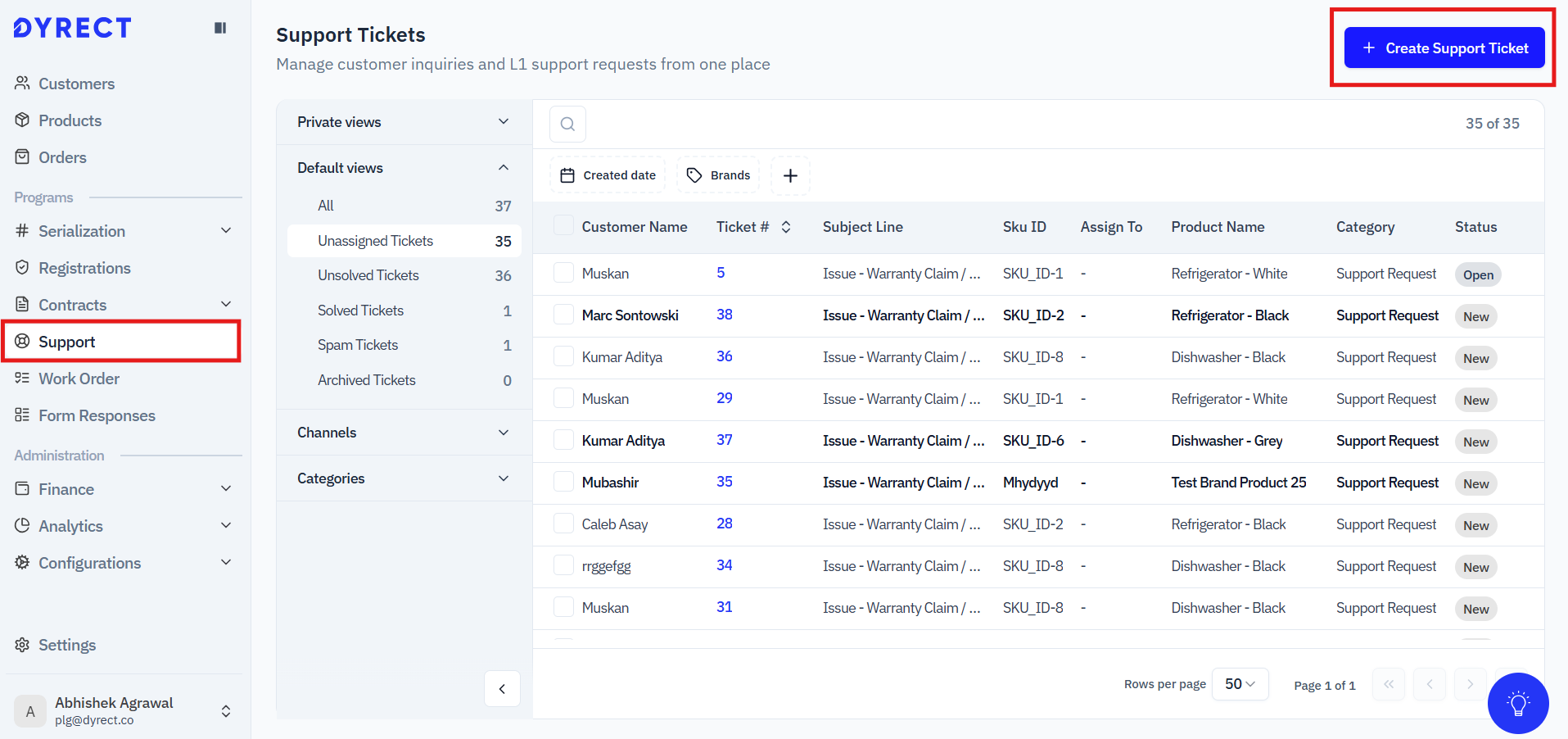Go to the first page of tickets

click(x=1389, y=684)
